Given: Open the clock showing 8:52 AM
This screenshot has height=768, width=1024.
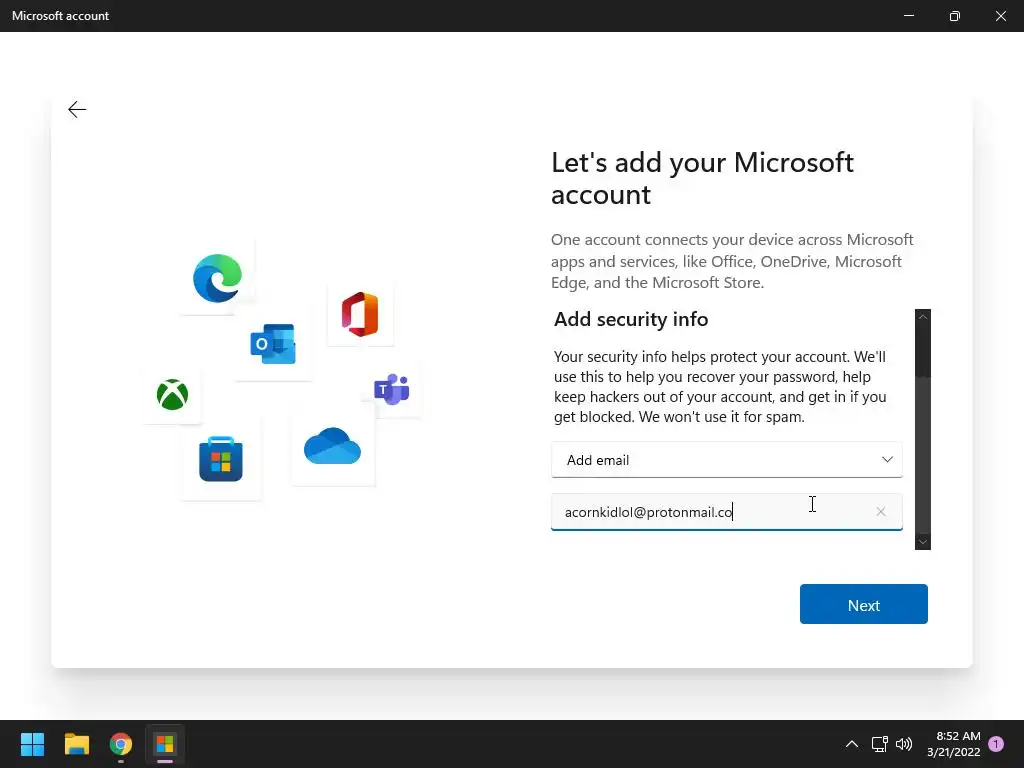Looking at the screenshot, I should tap(953, 744).
